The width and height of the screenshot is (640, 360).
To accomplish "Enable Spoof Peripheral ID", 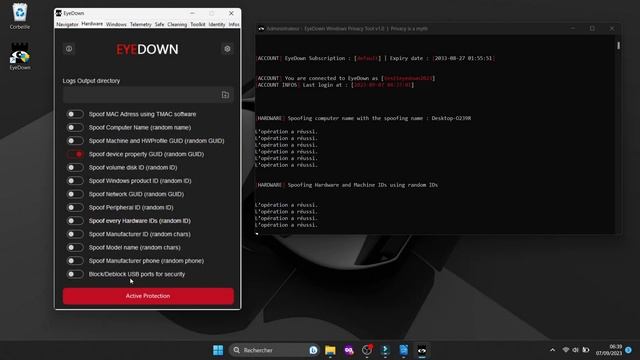I will (75, 207).
